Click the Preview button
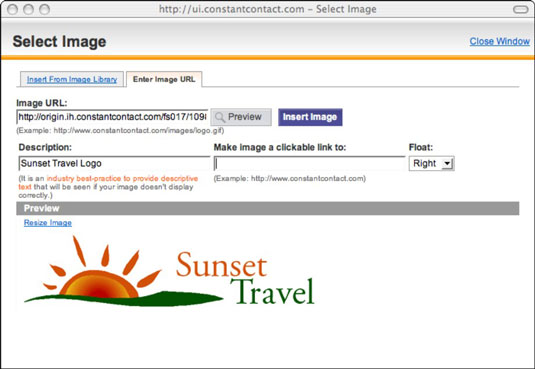The height and width of the screenshot is (369, 535). (241, 117)
